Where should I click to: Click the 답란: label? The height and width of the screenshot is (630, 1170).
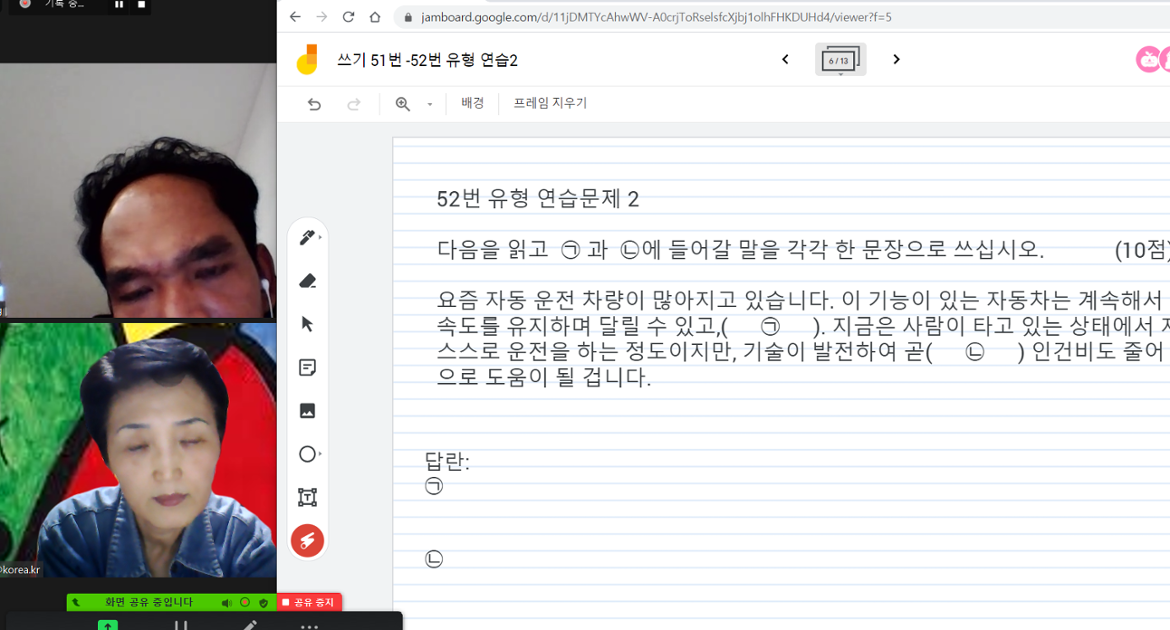(448, 461)
